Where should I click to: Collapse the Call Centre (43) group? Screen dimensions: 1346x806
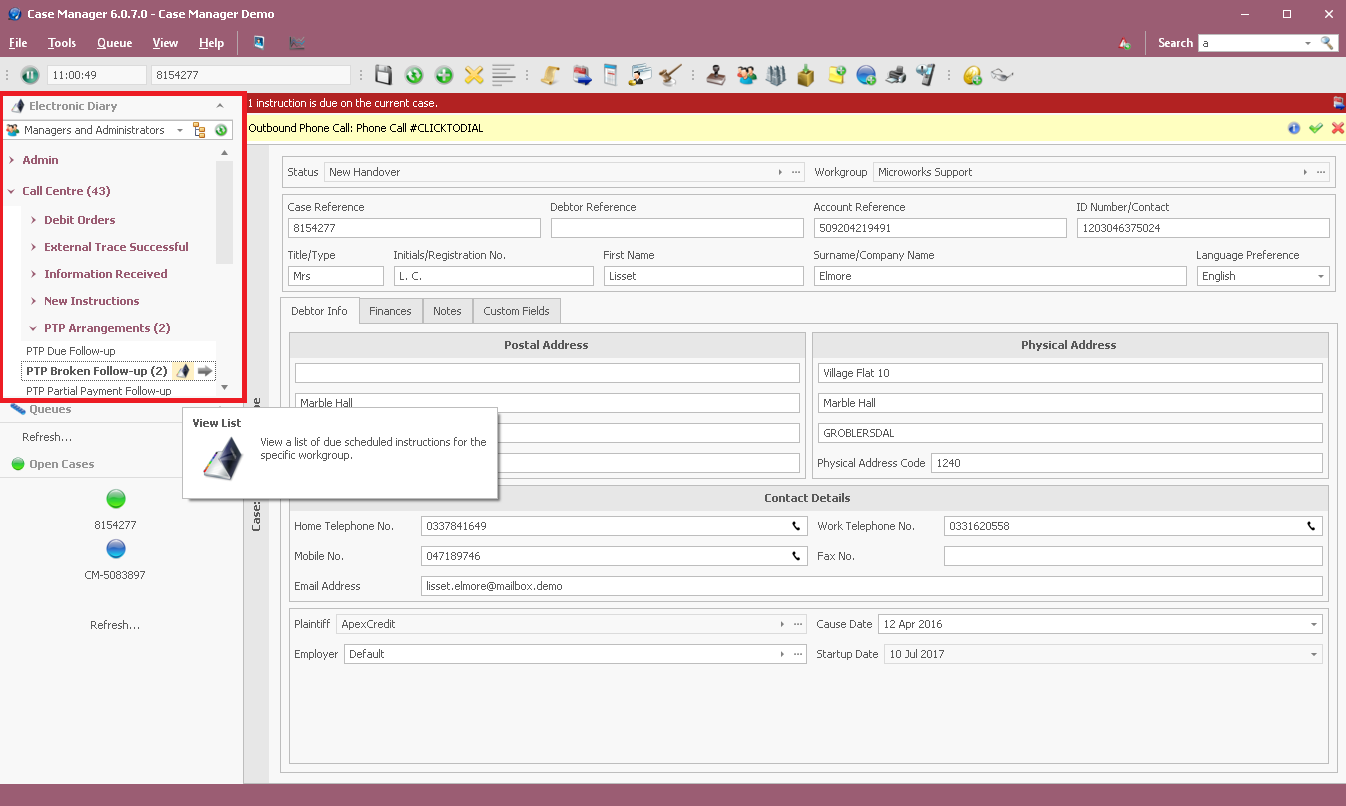12,191
